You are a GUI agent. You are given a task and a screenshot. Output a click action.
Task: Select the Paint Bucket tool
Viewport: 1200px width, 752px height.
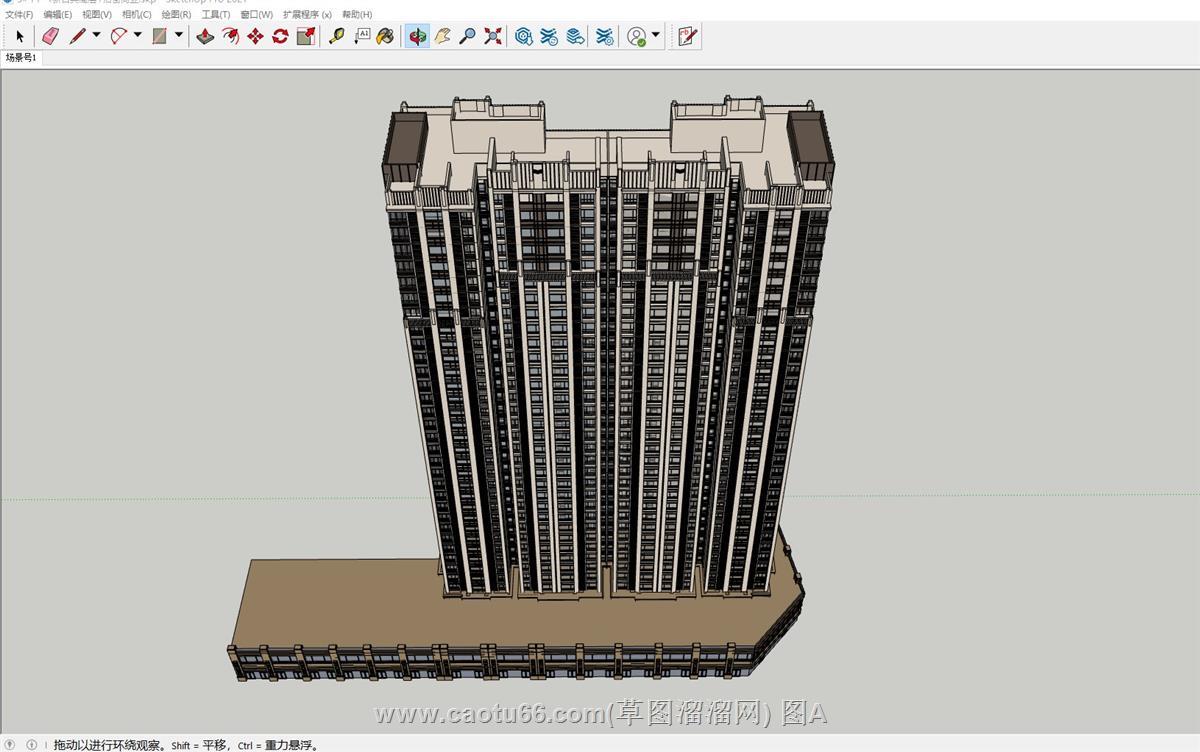click(385, 36)
